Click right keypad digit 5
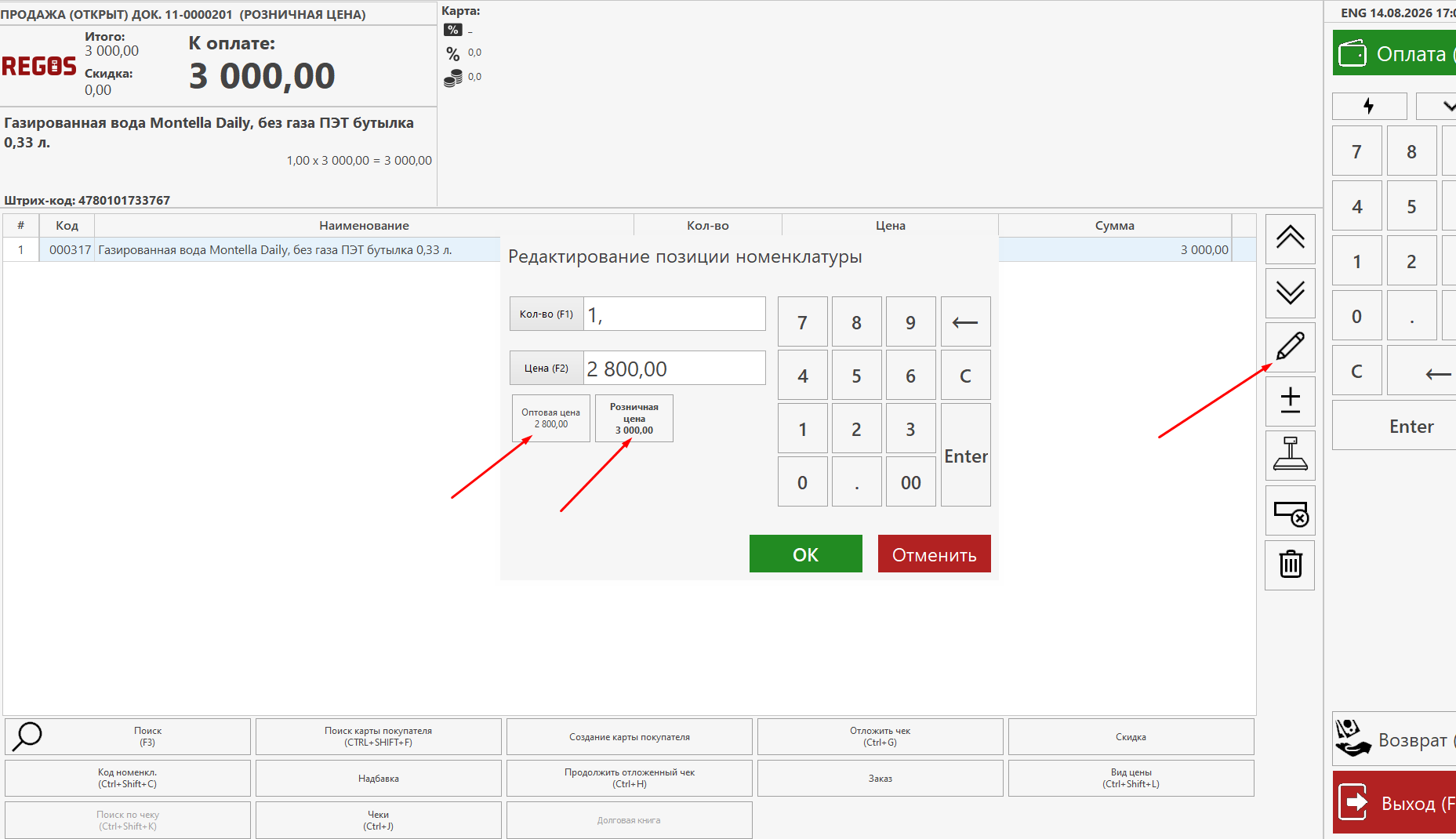Image resolution: width=1456 pixels, height=839 pixels. 1411,205
